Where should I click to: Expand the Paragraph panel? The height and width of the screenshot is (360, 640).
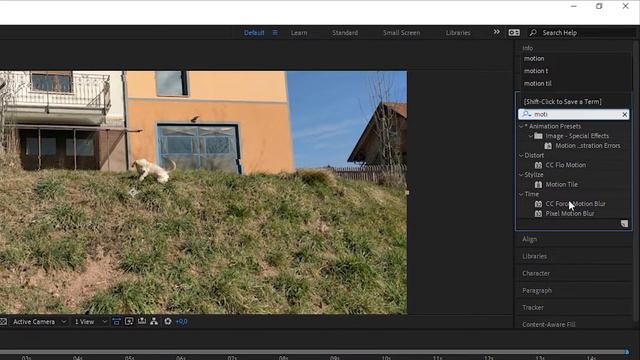537,291
